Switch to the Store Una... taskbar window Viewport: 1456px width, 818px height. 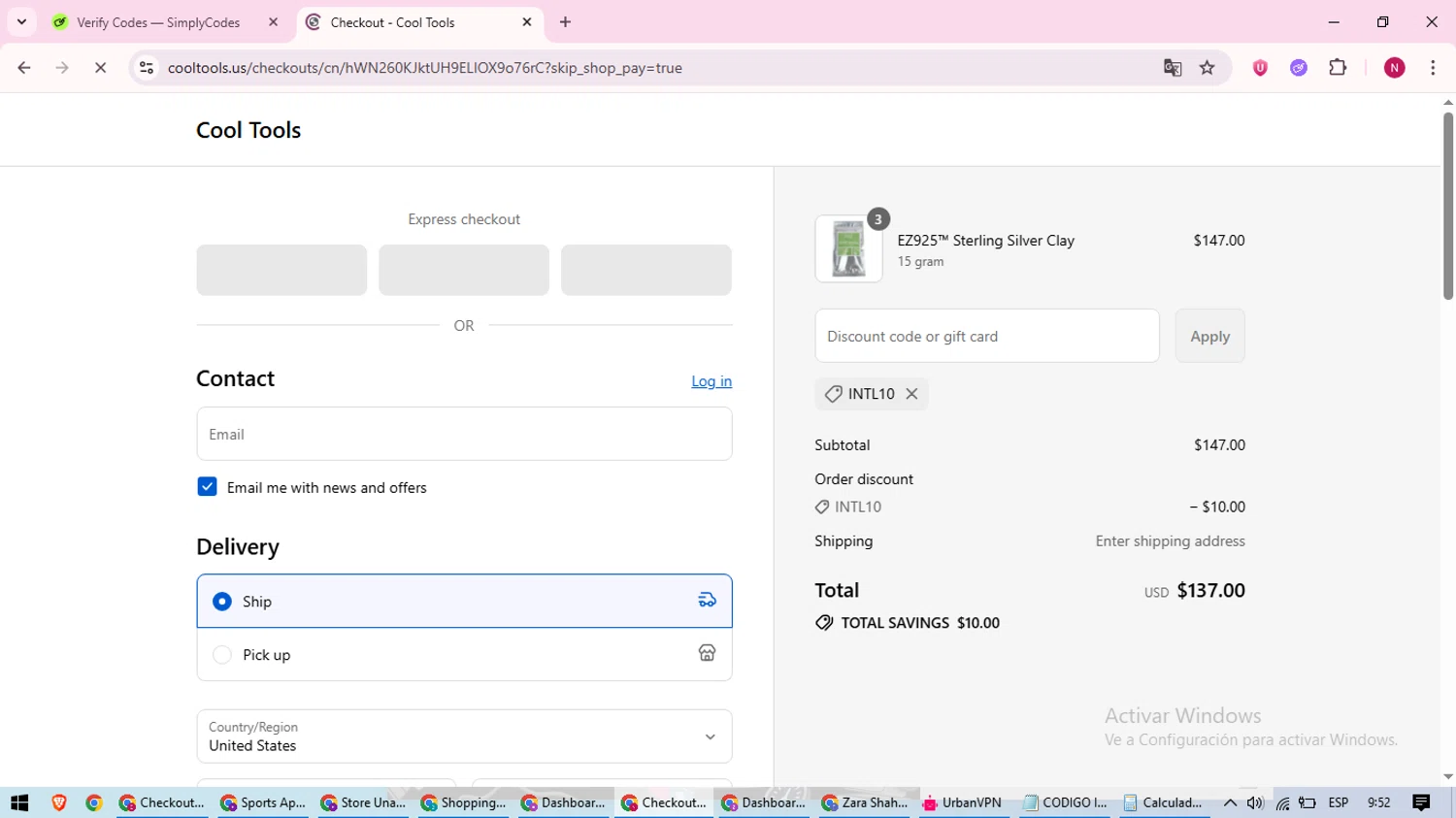point(363,802)
